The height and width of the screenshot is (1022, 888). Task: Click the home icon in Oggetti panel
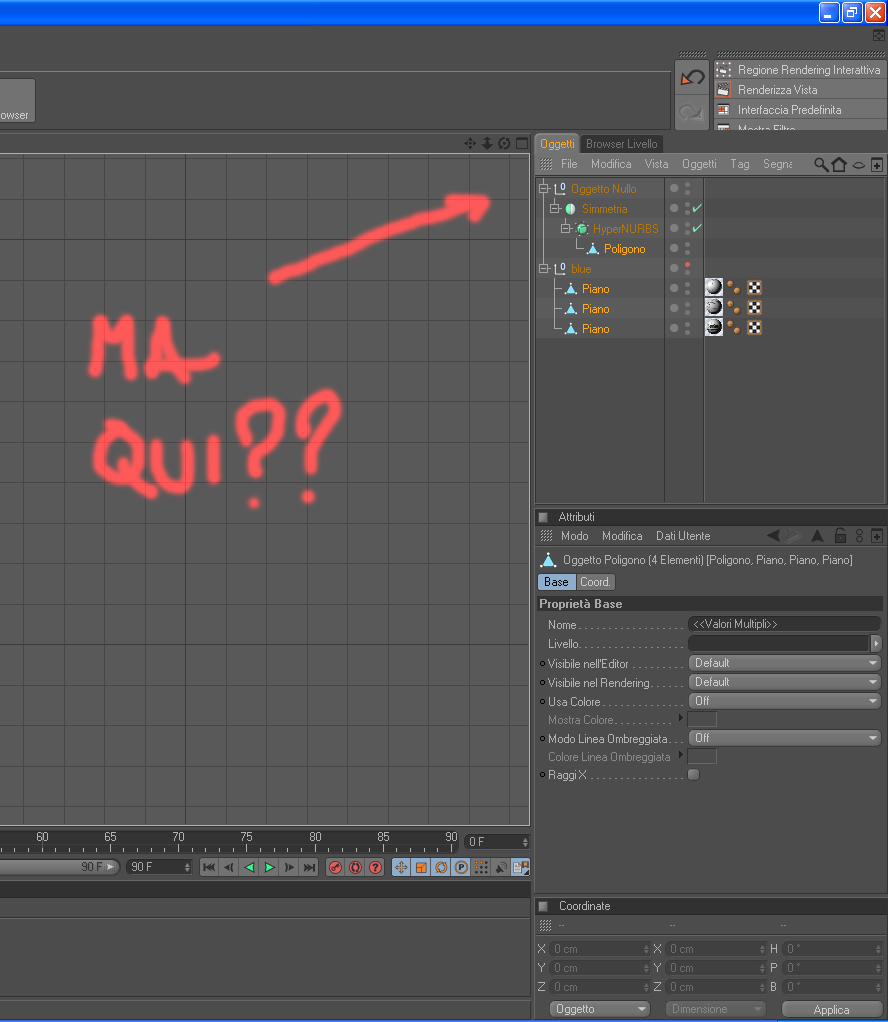click(x=839, y=164)
